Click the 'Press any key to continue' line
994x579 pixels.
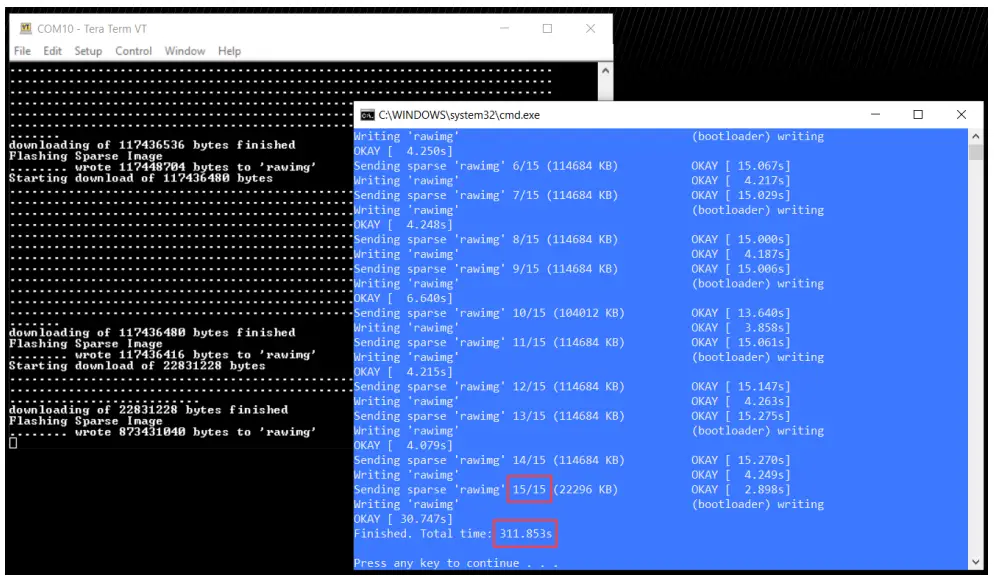coord(456,563)
